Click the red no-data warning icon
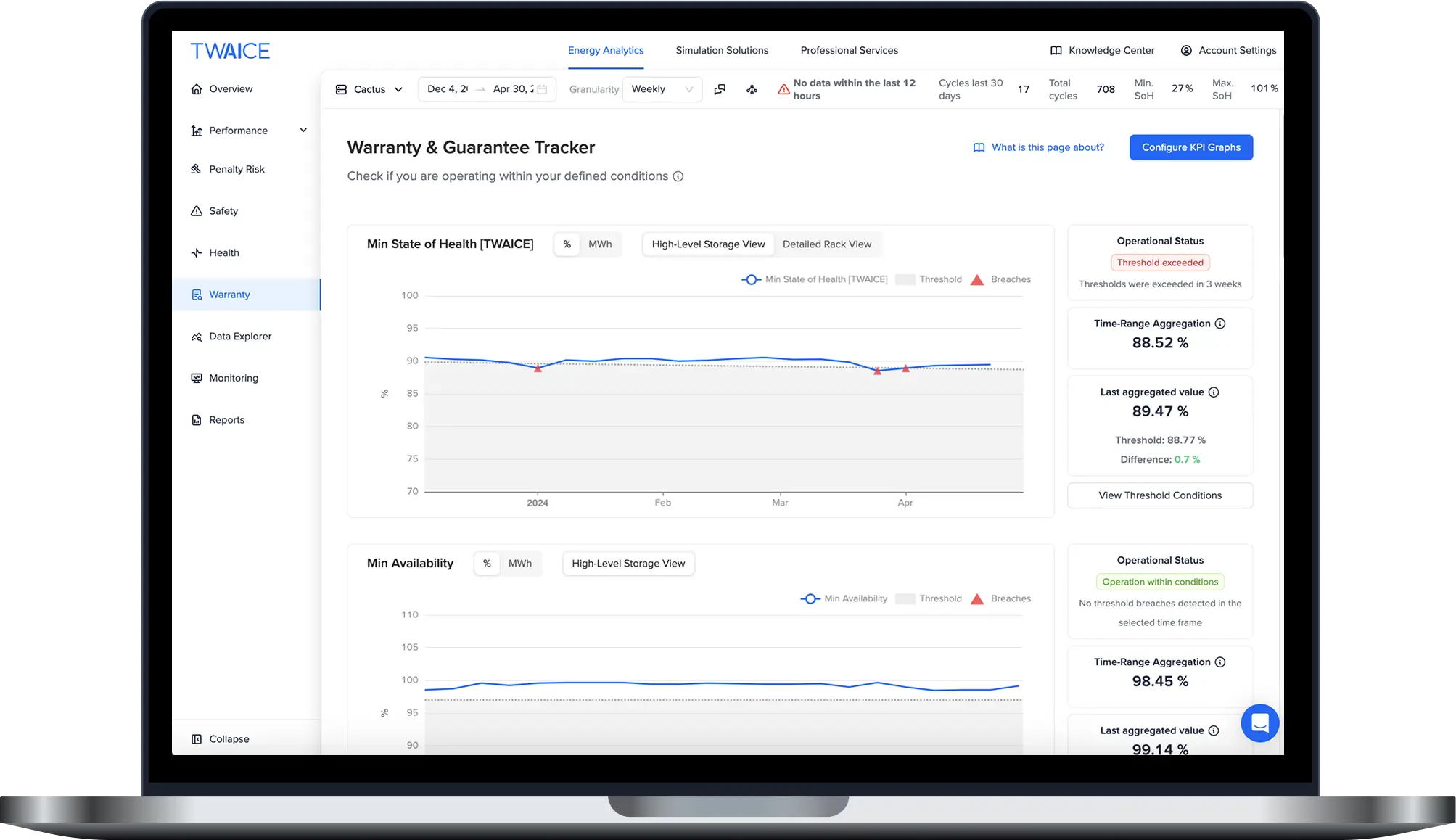The width and height of the screenshot is (1456, 840). (x=783, y=89)
